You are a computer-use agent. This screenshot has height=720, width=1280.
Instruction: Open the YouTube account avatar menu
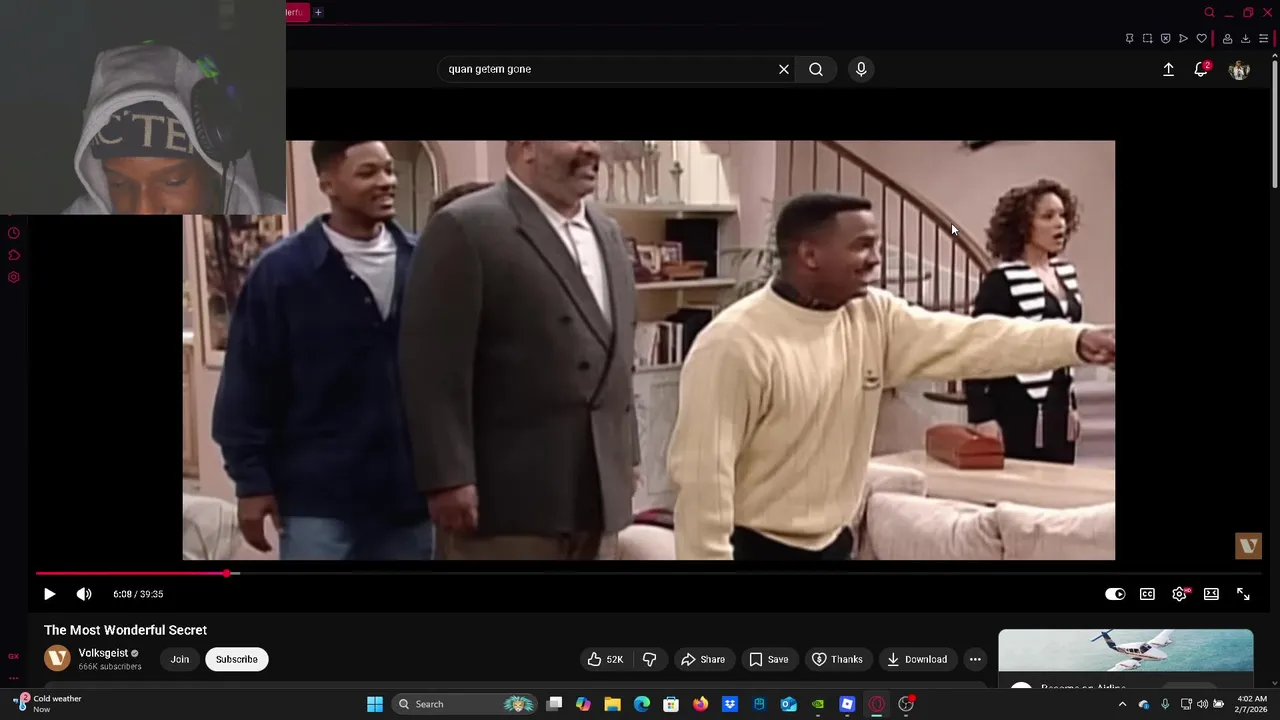pos(1239,69)
